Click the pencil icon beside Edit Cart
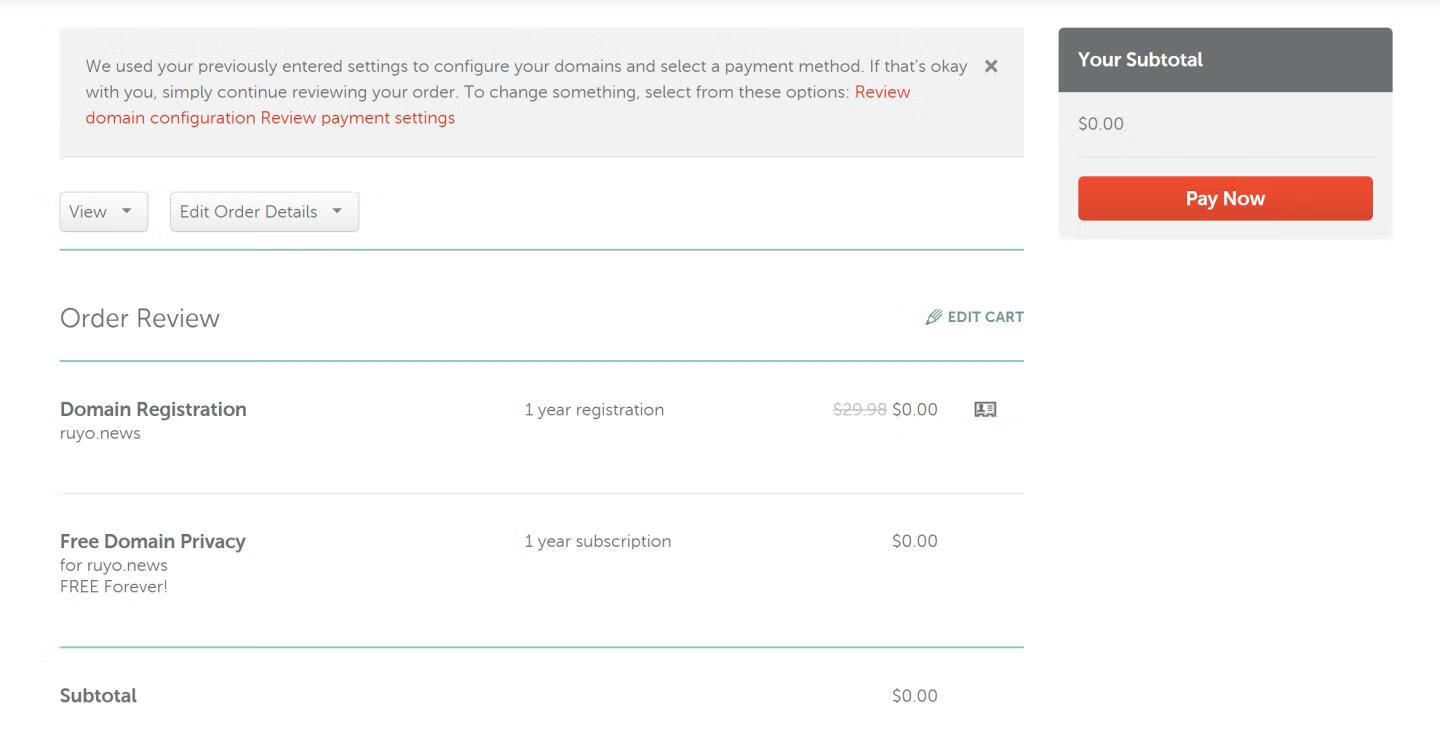Screen dimensions: 1440x730 pyautogui.click(x=934, y=317)
